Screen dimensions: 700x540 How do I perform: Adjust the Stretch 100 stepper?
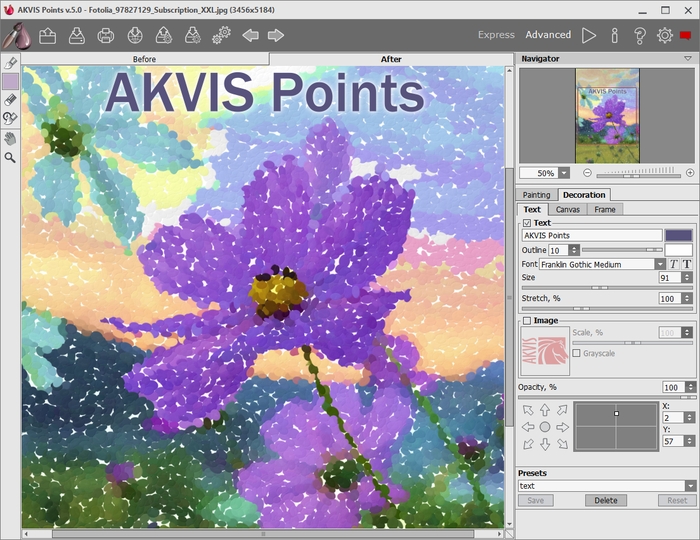coord(688,299)
